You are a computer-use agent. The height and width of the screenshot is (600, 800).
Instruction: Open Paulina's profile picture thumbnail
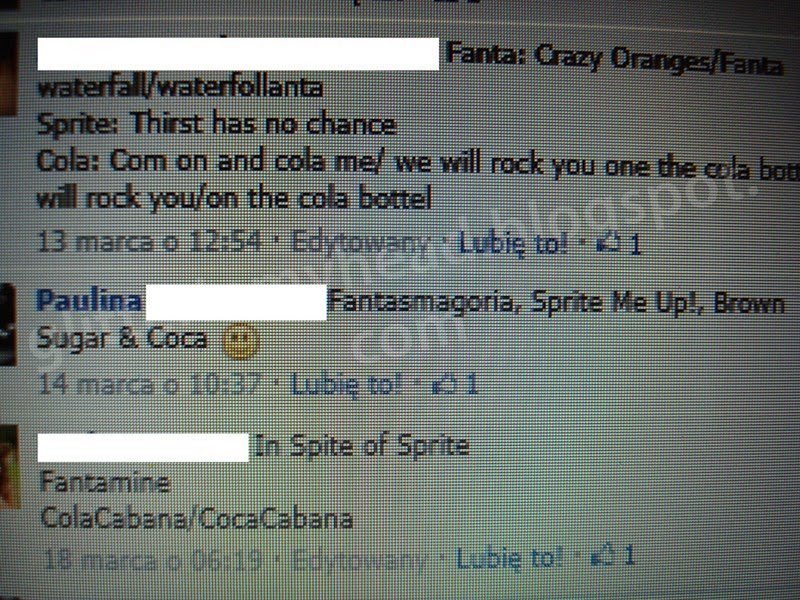[x=9, y=324]
